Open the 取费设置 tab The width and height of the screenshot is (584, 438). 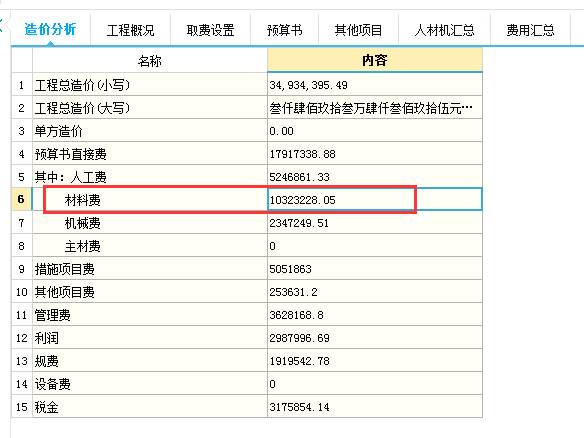pyautogui.click(x=210, y=30)
